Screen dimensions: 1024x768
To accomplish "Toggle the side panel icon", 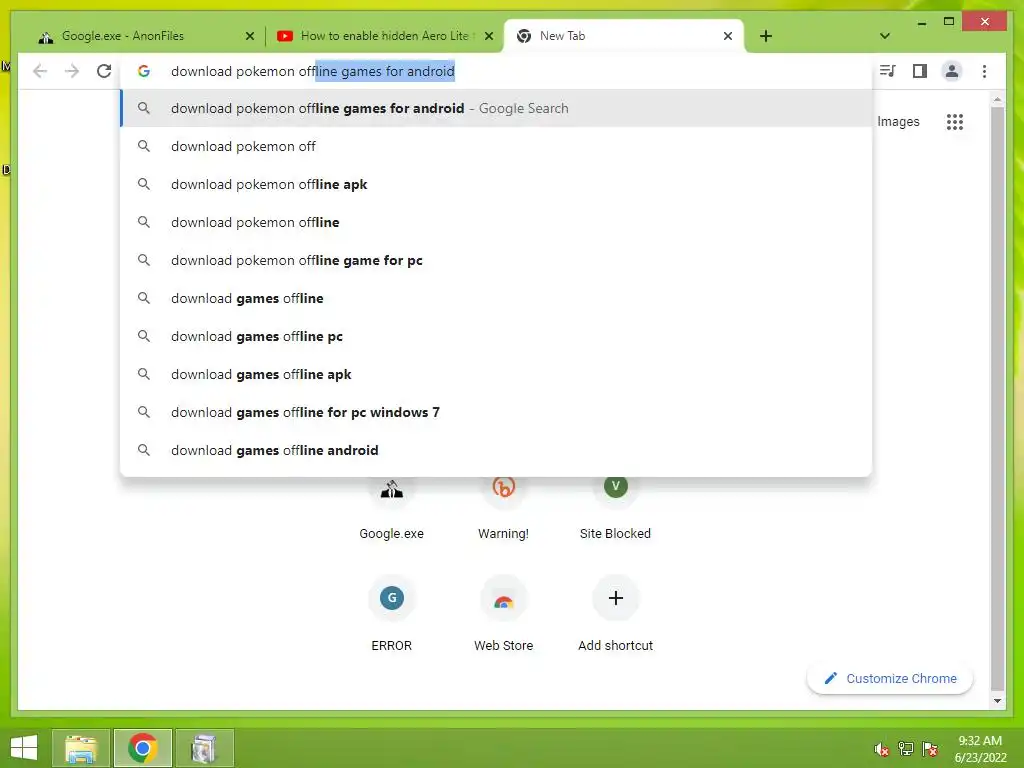I will point(920,71).
